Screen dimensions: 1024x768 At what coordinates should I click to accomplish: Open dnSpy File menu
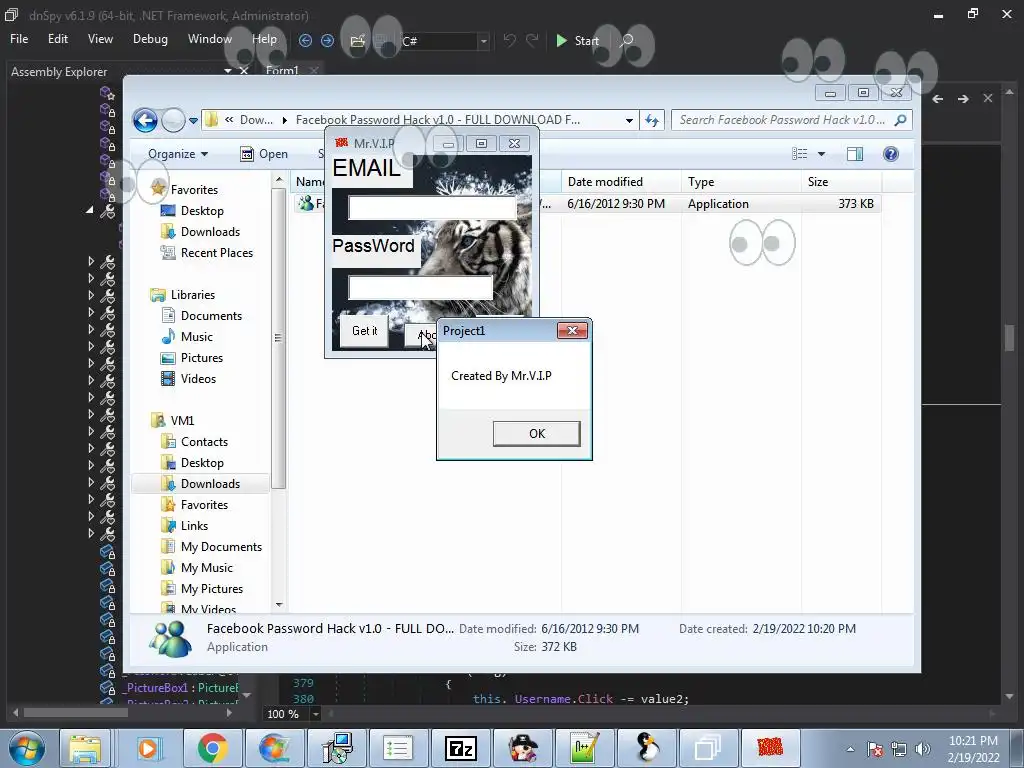19,39
